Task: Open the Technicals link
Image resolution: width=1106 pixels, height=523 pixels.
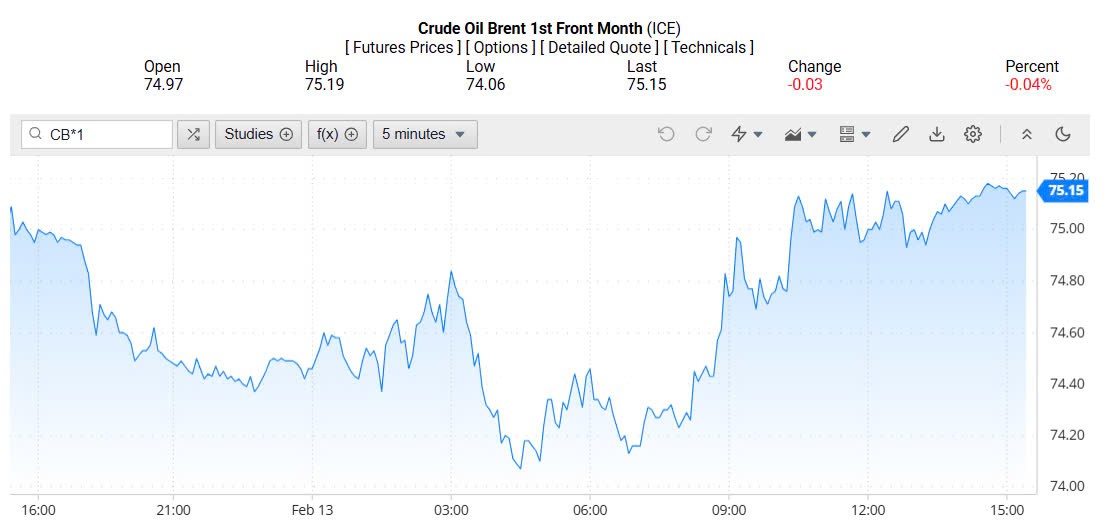Action: [710, 47]
